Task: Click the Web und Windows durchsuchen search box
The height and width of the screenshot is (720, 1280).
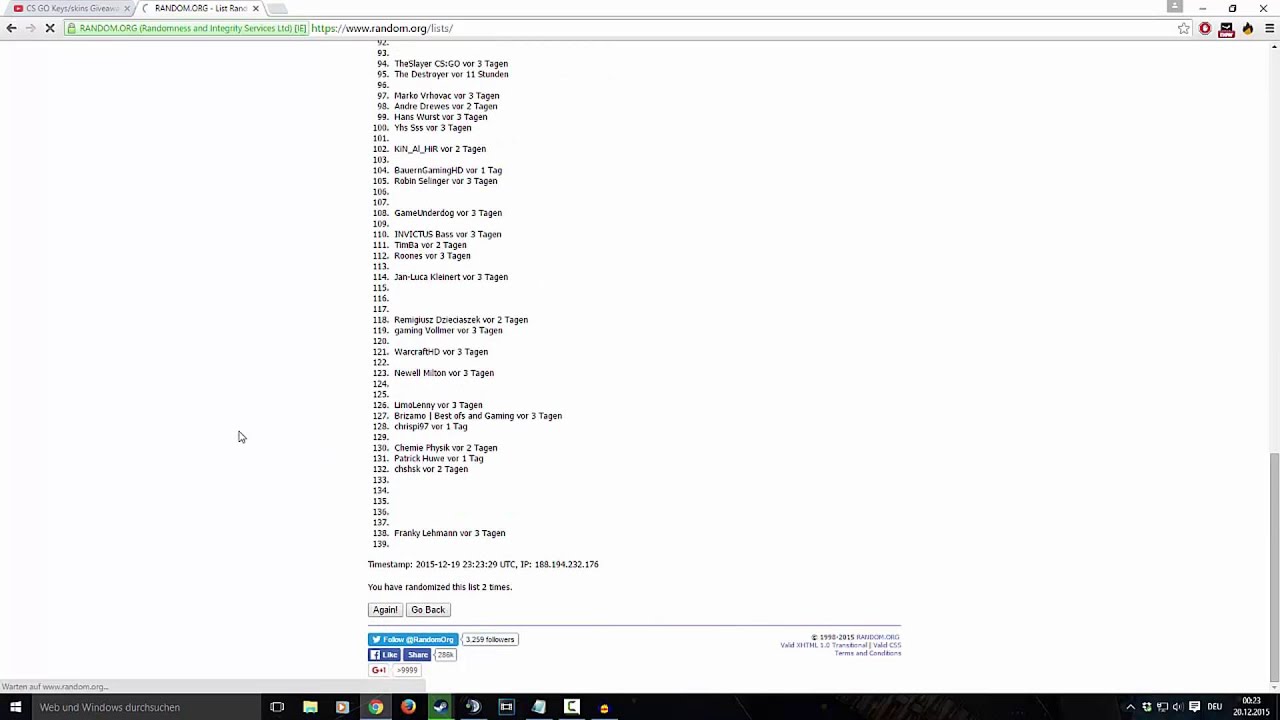Action: [x=146, y=707]
